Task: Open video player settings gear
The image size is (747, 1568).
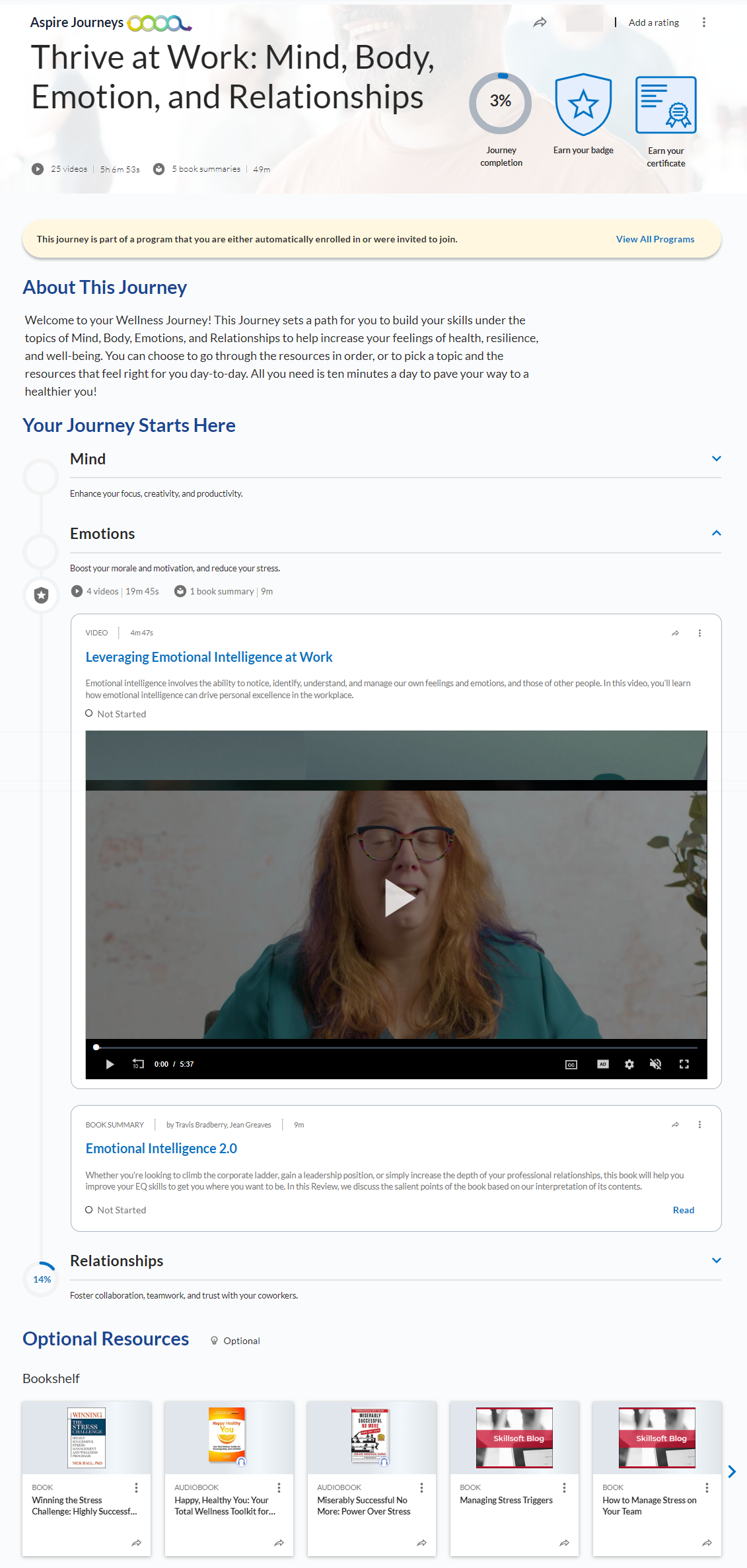Action: 629,1064
